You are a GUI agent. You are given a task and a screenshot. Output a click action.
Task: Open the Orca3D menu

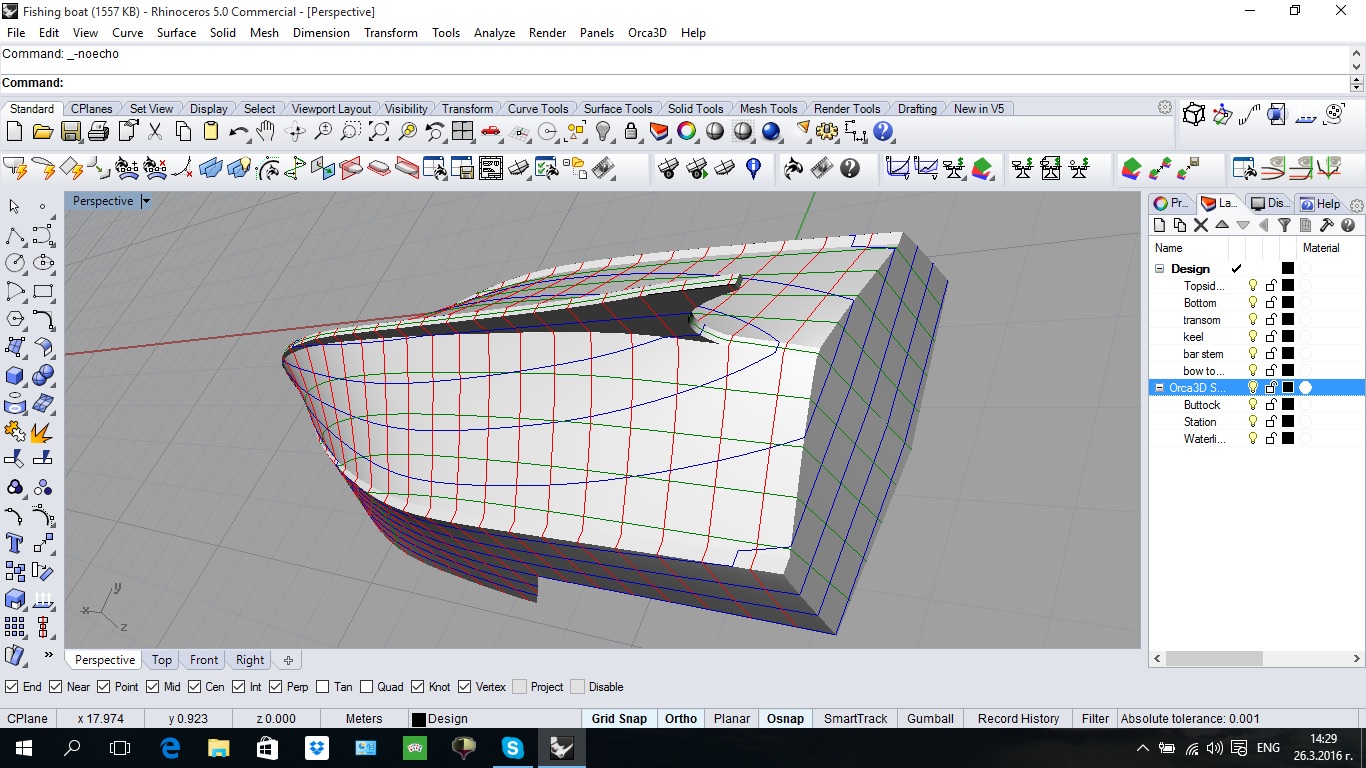click(647, 33)
